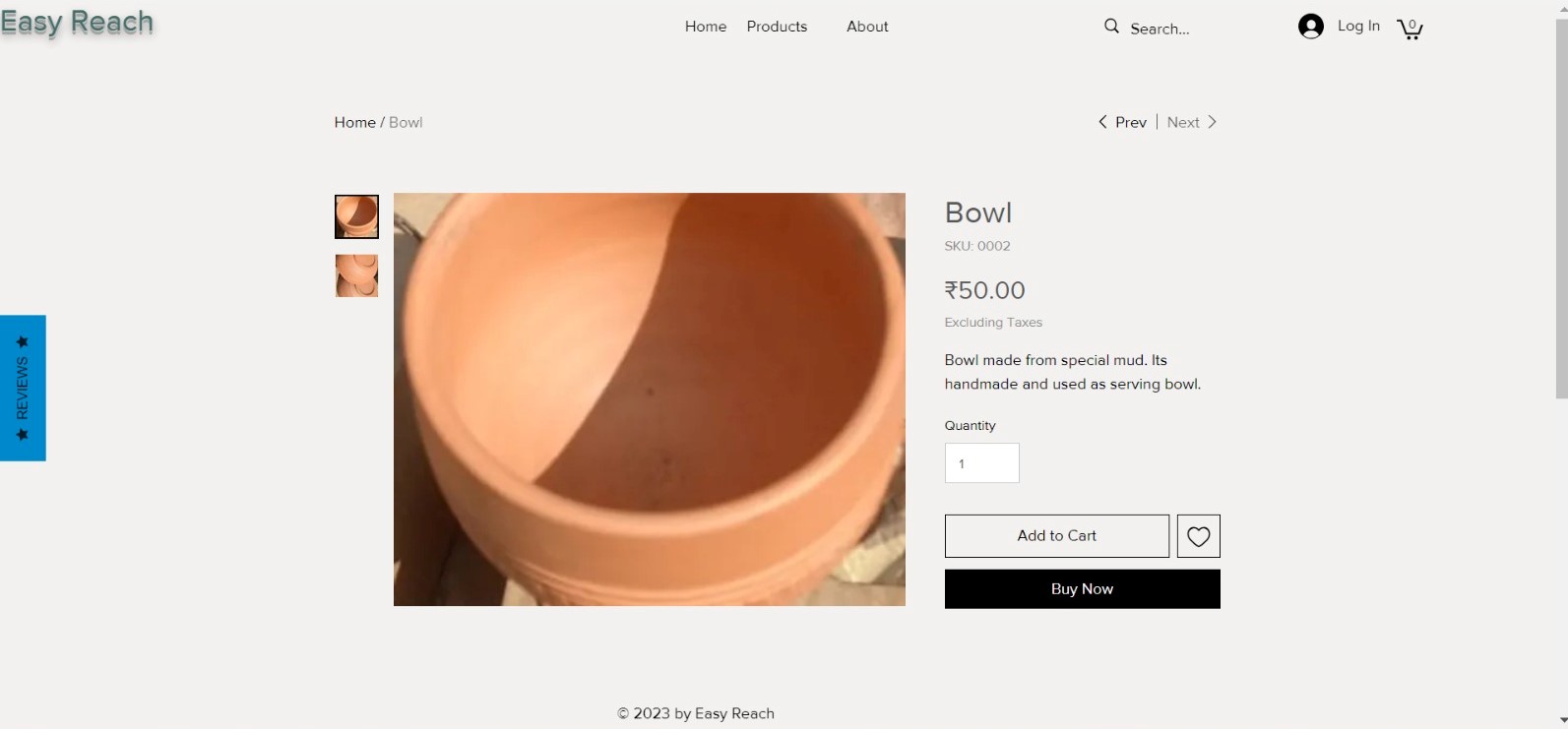
Task: Click the Prev chevron arrow
Action: click(x=1102, y=122)
